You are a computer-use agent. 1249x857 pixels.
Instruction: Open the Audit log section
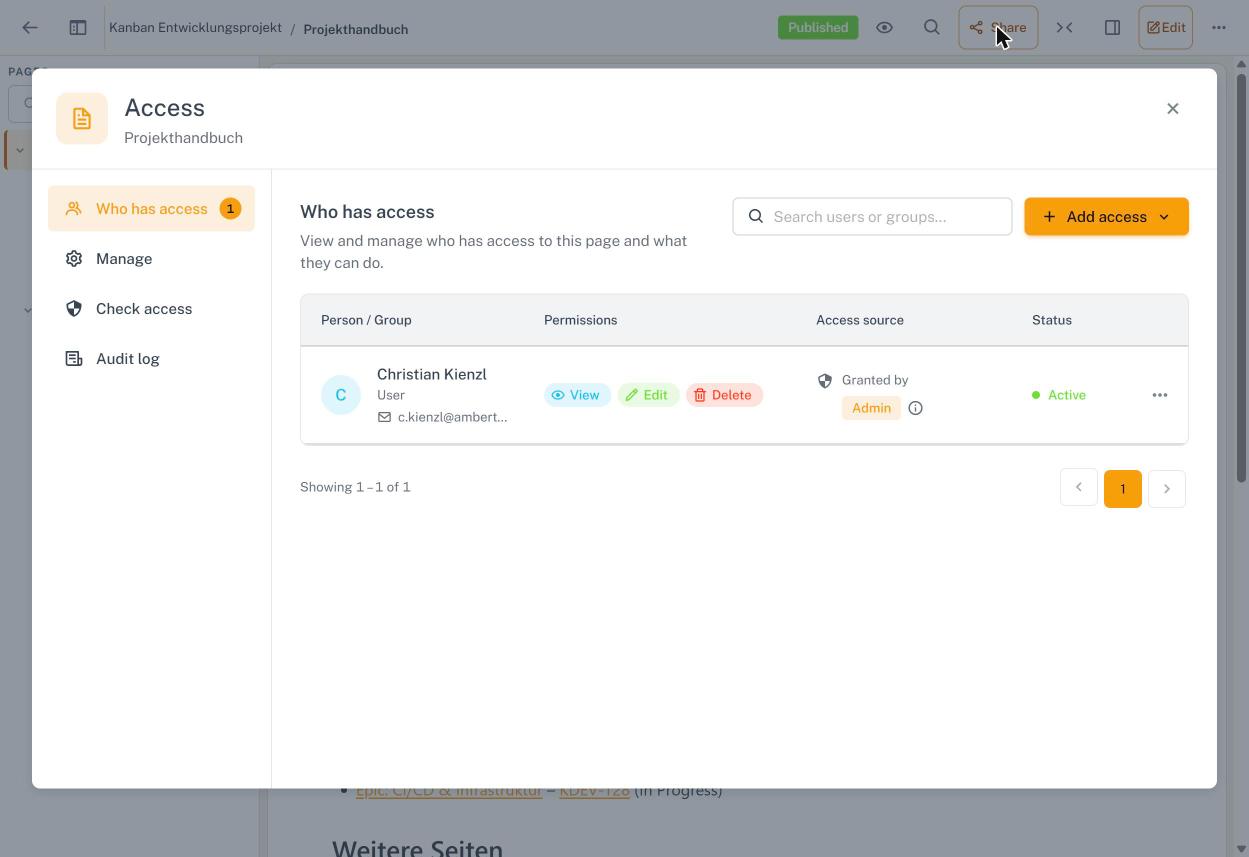coord(151,359)
